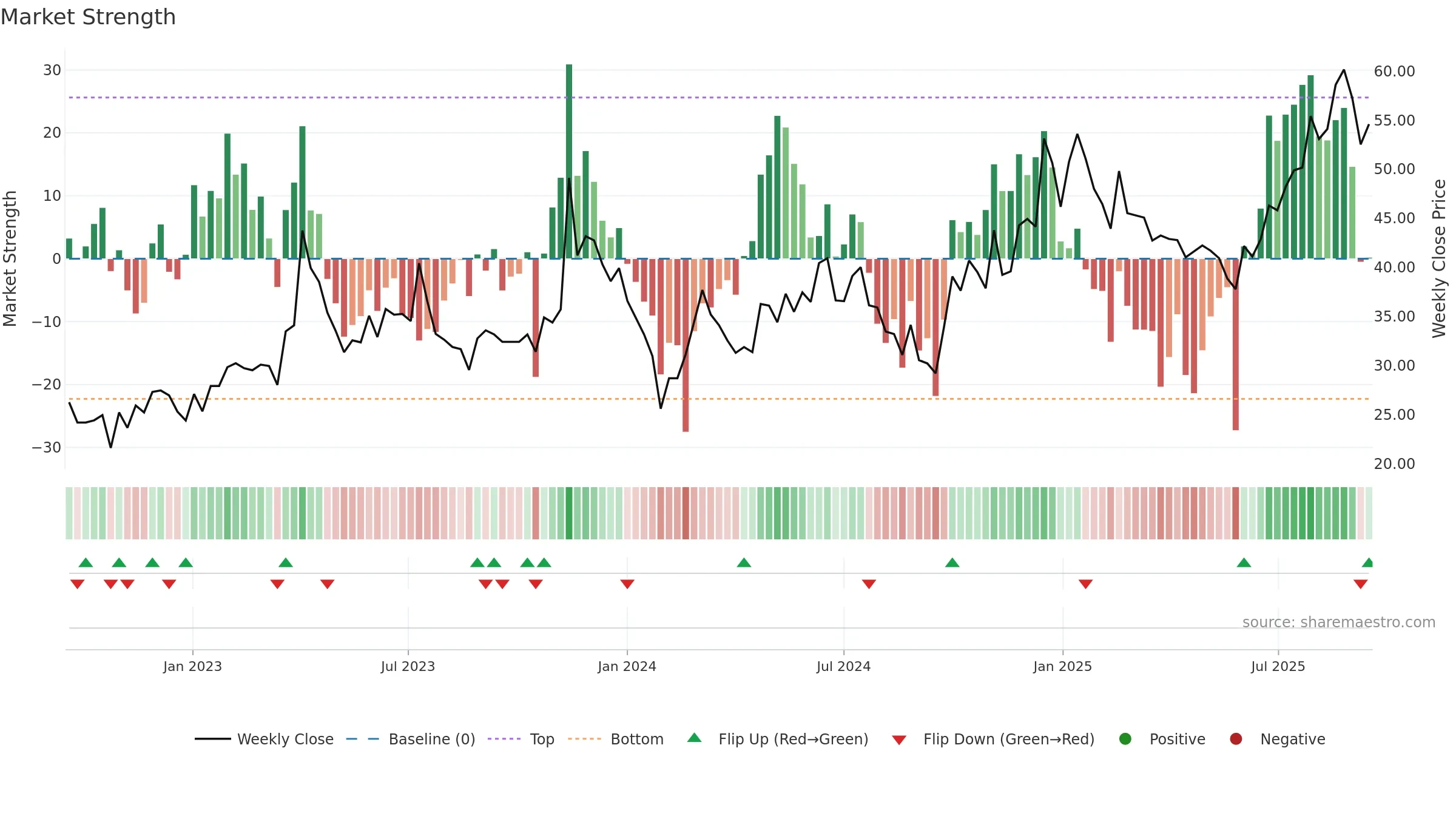Image resolution: width=1456 pixels, height=819 pixels.
Task: Click the Bottom legend label
Action: [x=637, y=739]
